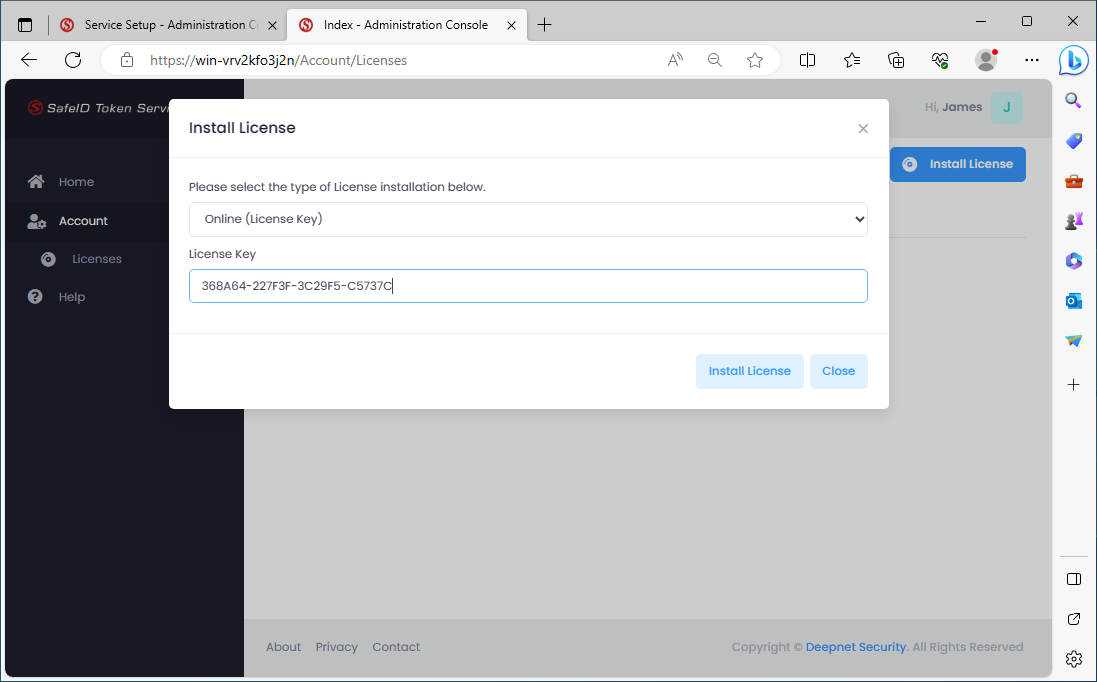Open a new browser tab
The width and height of the screenshot is (1097, 682).
point(545,24)
